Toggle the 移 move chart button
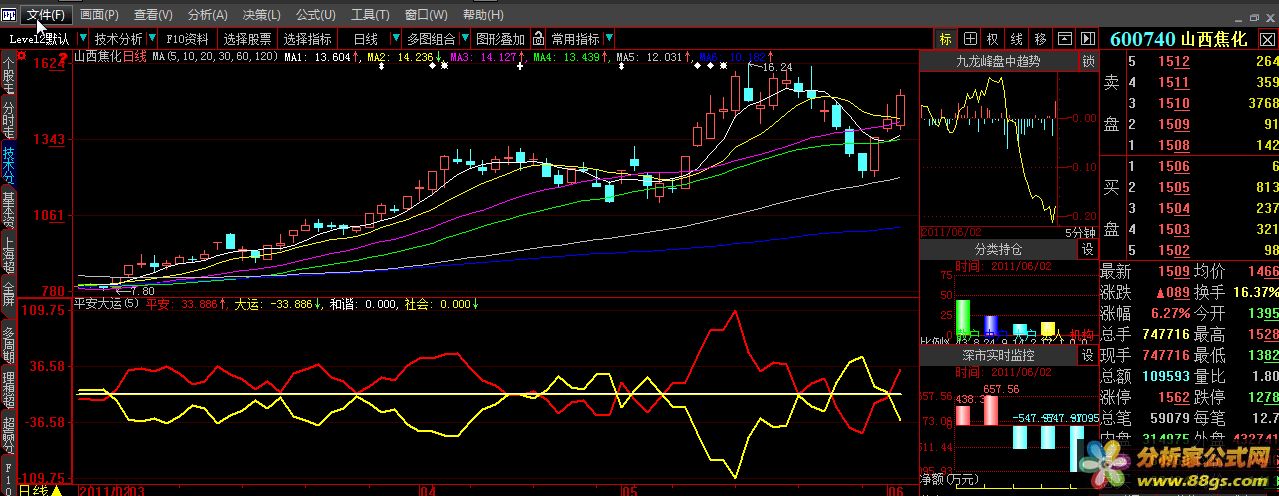1279x496 pixels. pyautogui.click(x=1040, y=39)
